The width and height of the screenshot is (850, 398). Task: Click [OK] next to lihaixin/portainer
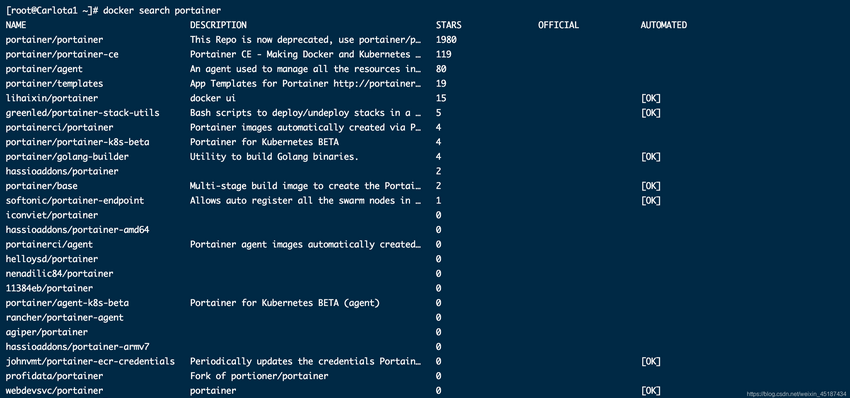click(x=651, y=98)
